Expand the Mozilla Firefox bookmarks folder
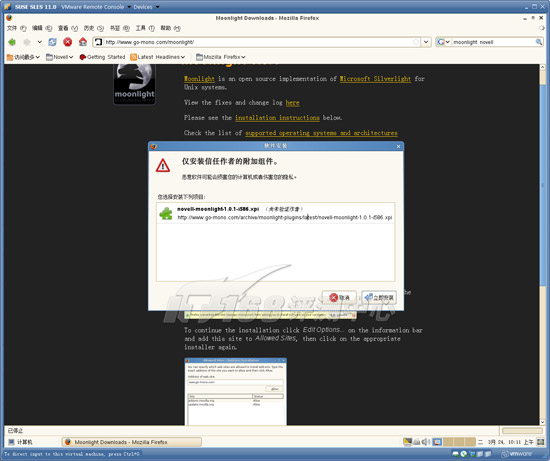Image resolution: width=550 pixels, height=461 pixels. pos(221,57)
